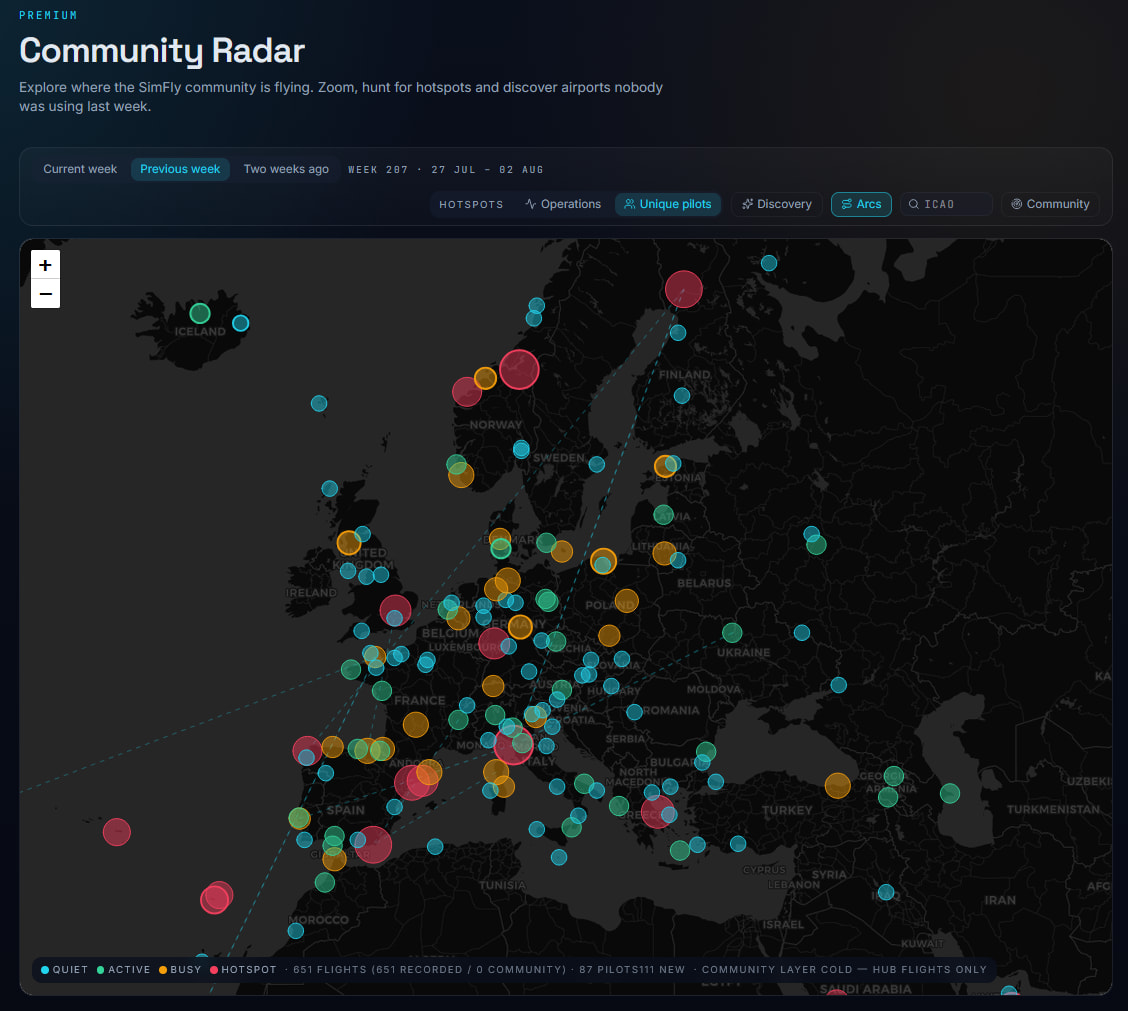Open the big red hotspot above Norway label
1128x1011 pixels.
click(519, 369)
